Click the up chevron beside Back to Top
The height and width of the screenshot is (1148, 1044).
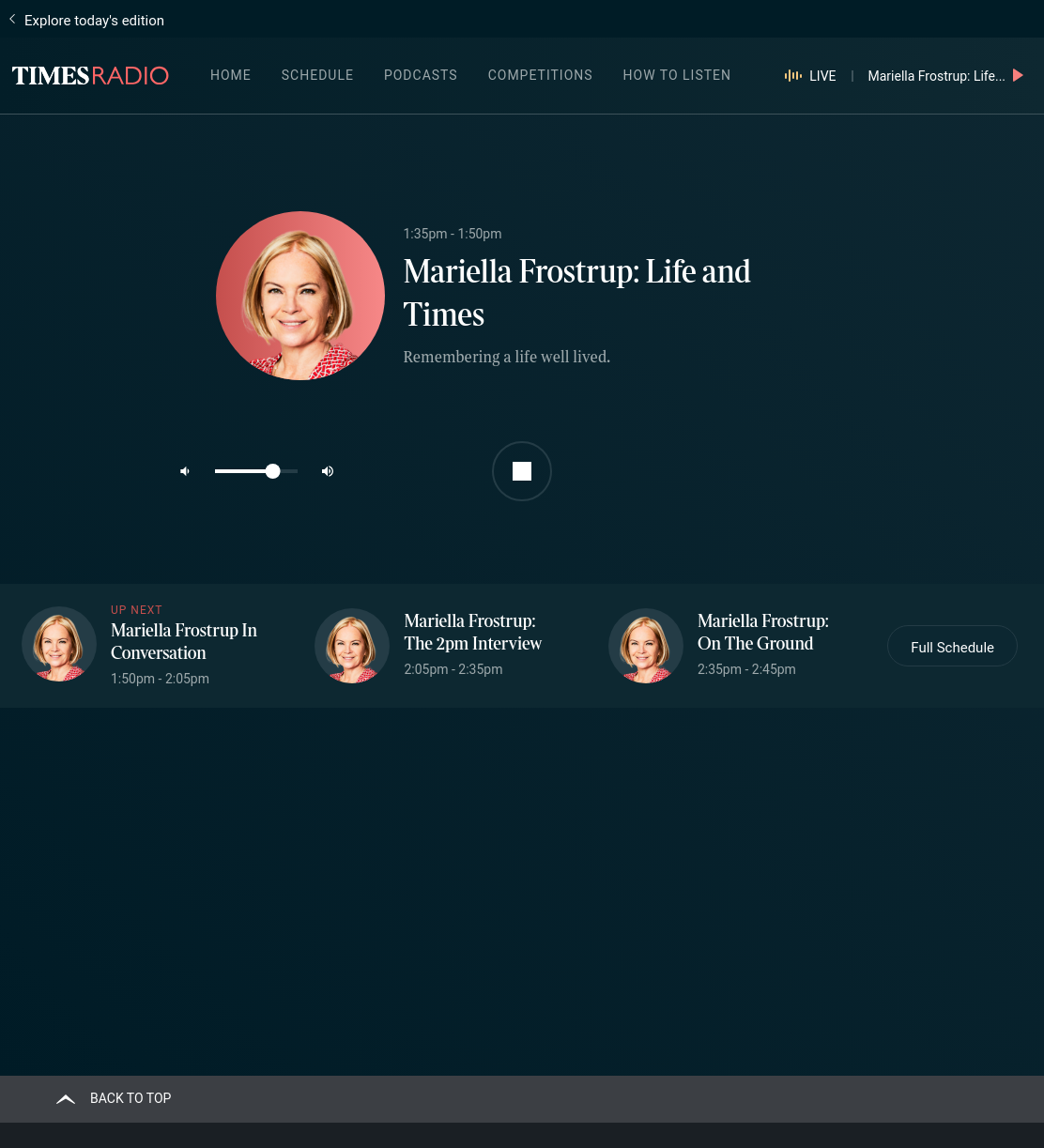(x=66, y=1099)
